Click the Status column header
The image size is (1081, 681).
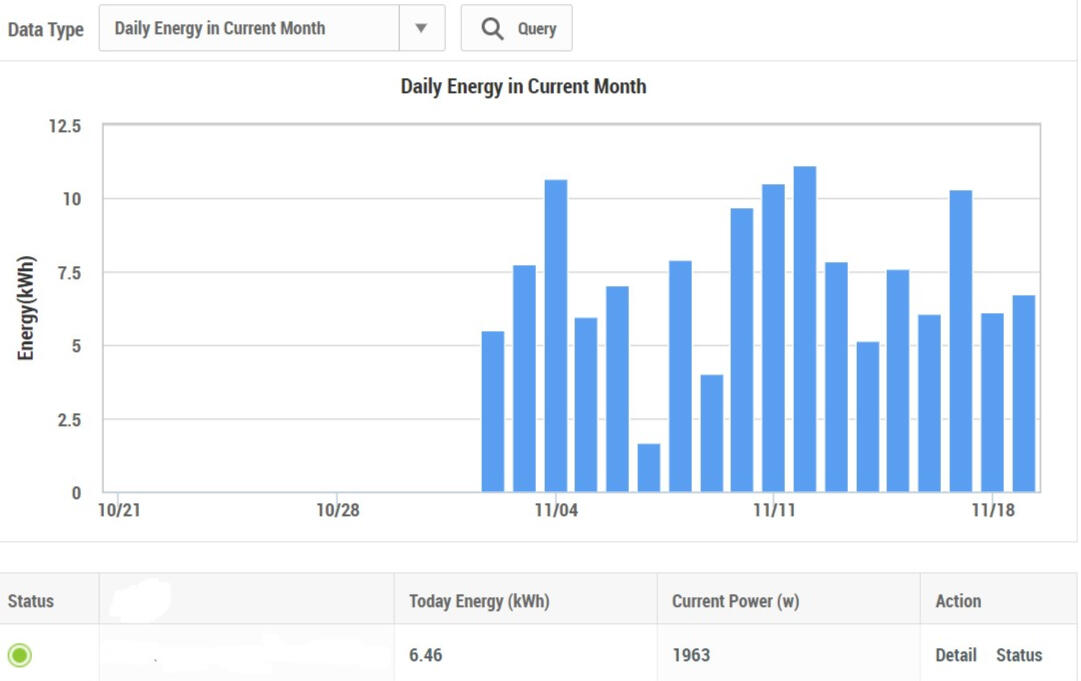tap(31, 601)
